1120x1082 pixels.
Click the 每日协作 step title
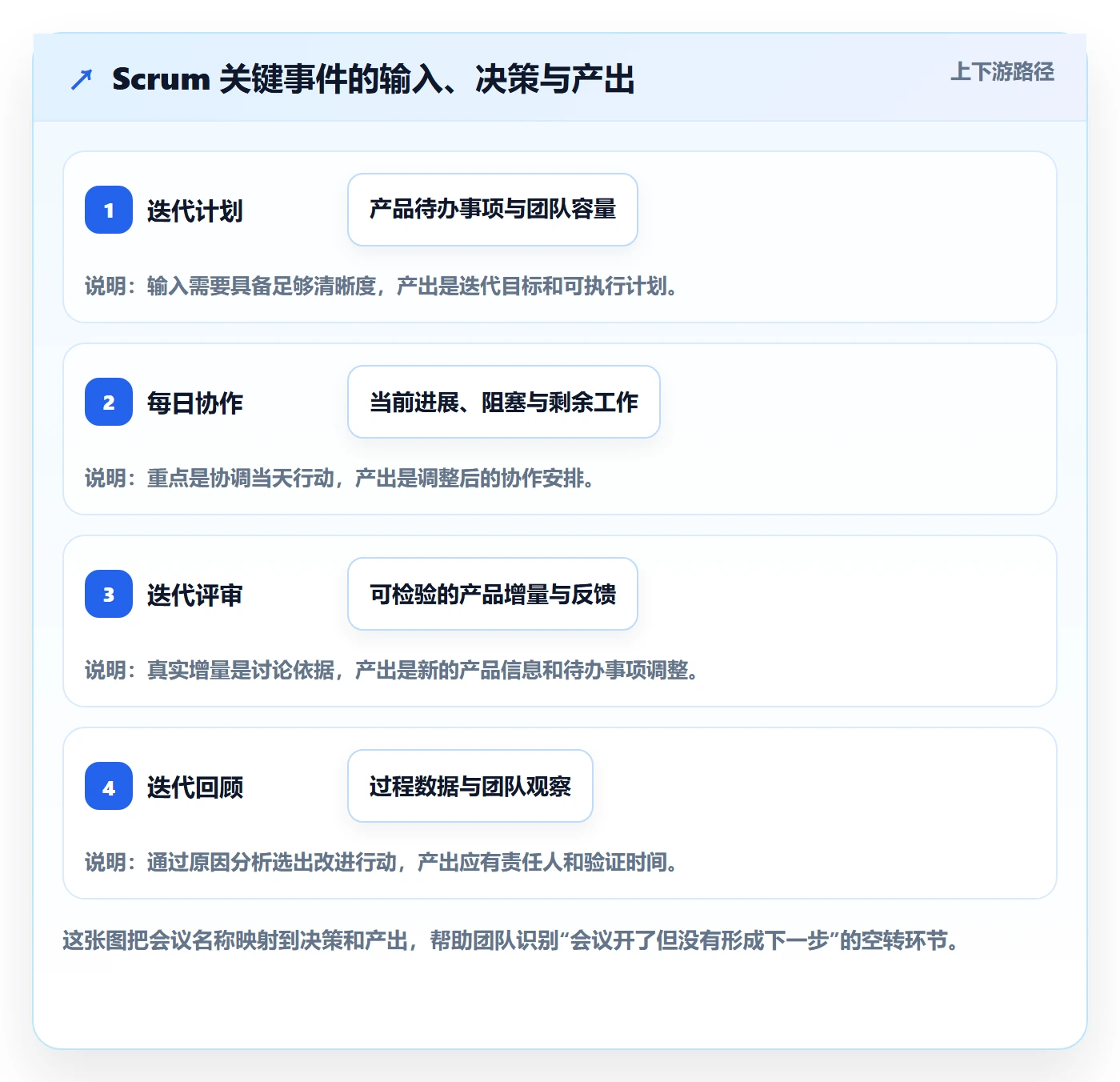pos(194,403)
